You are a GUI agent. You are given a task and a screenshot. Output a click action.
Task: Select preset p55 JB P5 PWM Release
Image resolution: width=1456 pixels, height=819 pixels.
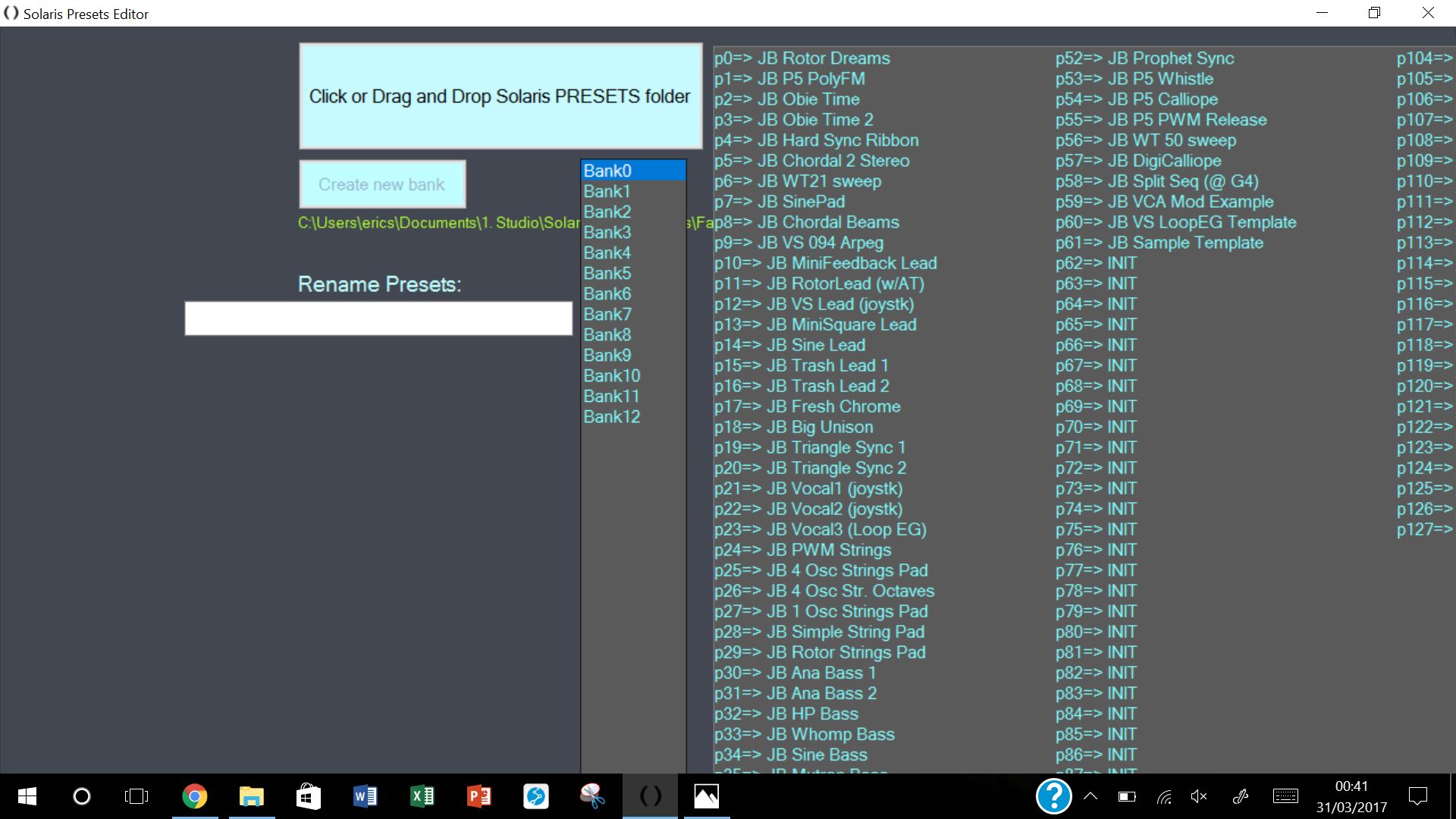(x=1161, y=120)
